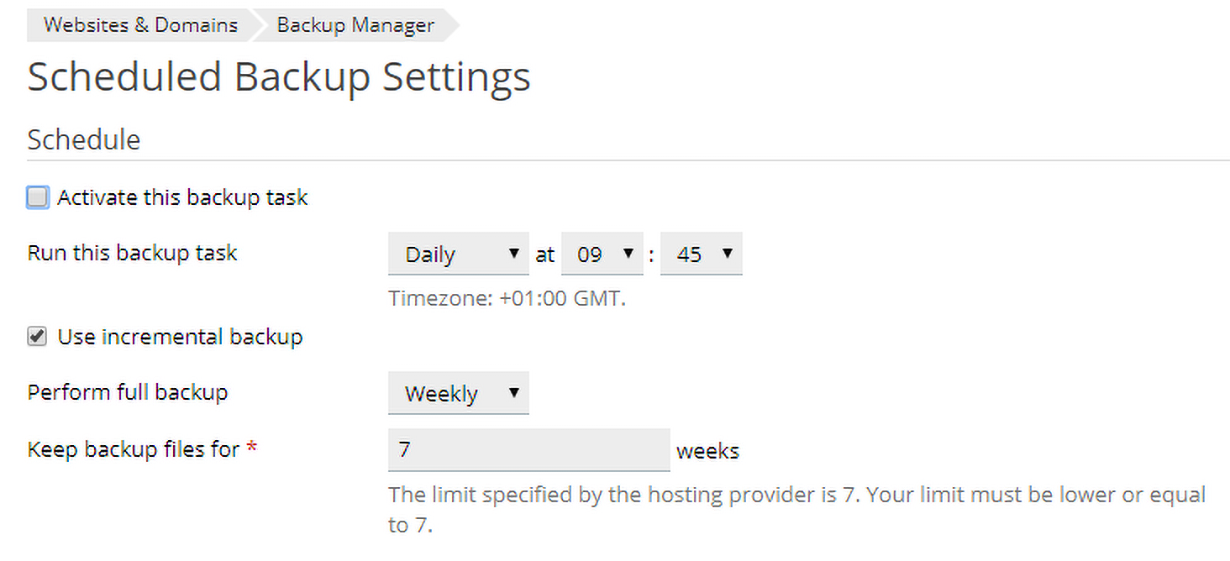Click the Scheduled Backup Settings page heading
Screen dimensions: 1230x561
278,78
